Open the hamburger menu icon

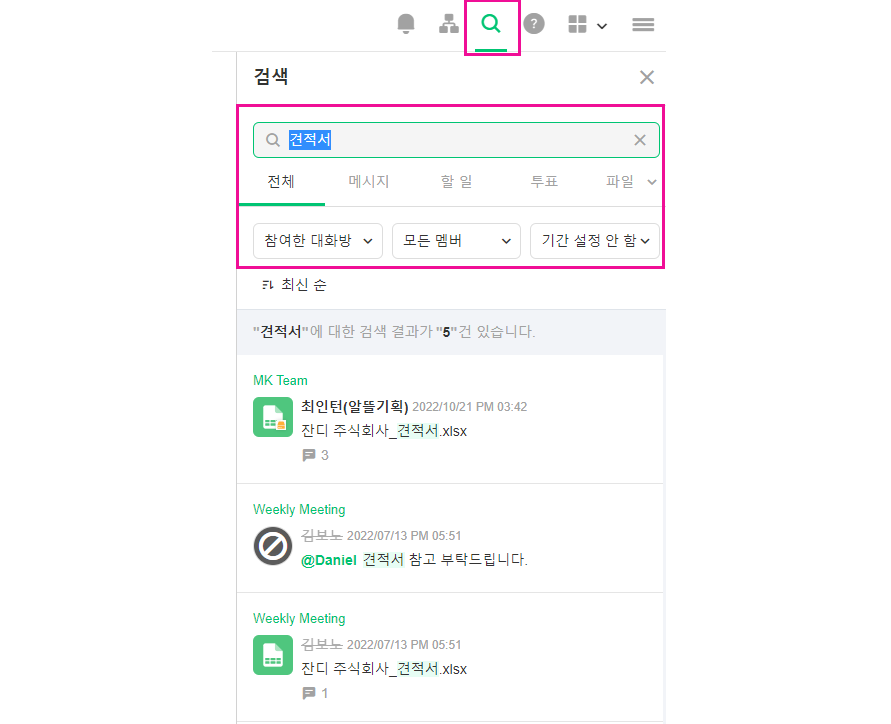point(643,25)
